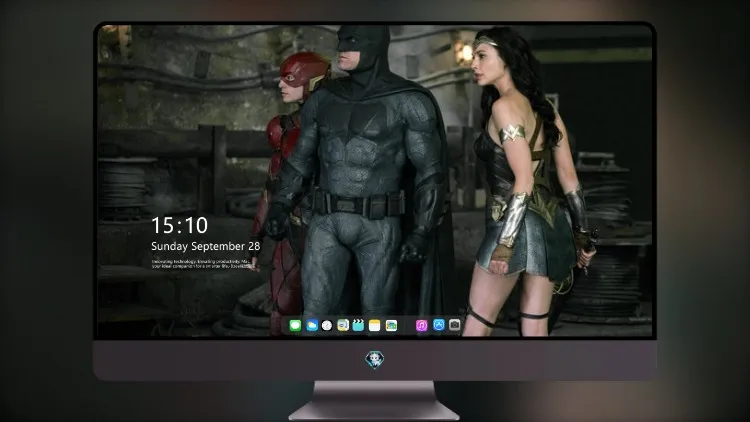Image resolution: width=750 pixels, height=422 pixels.
Task: Open the Weather app in the dock
Action: pos(312,325)
